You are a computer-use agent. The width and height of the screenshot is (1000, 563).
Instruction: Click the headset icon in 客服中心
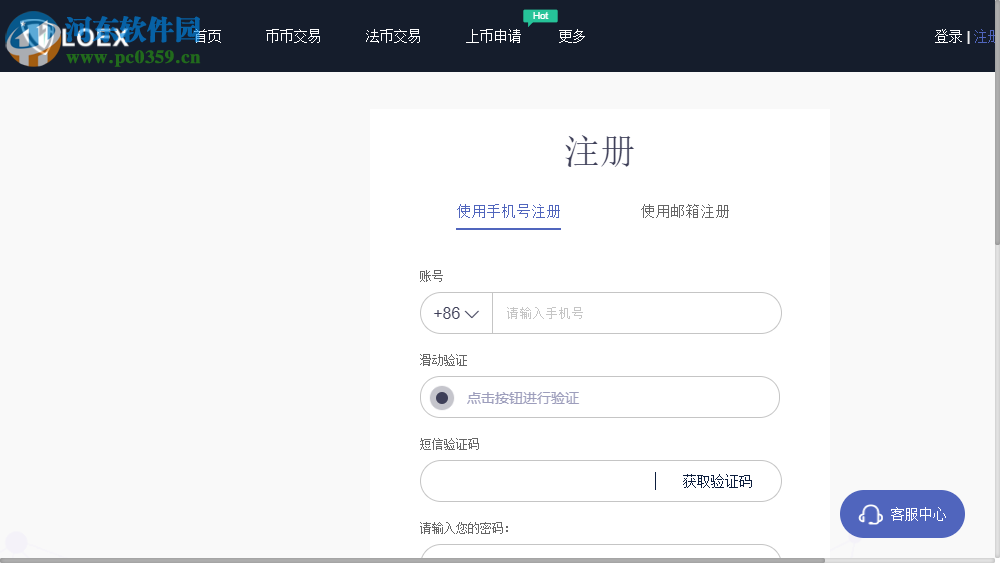[871, 514]
